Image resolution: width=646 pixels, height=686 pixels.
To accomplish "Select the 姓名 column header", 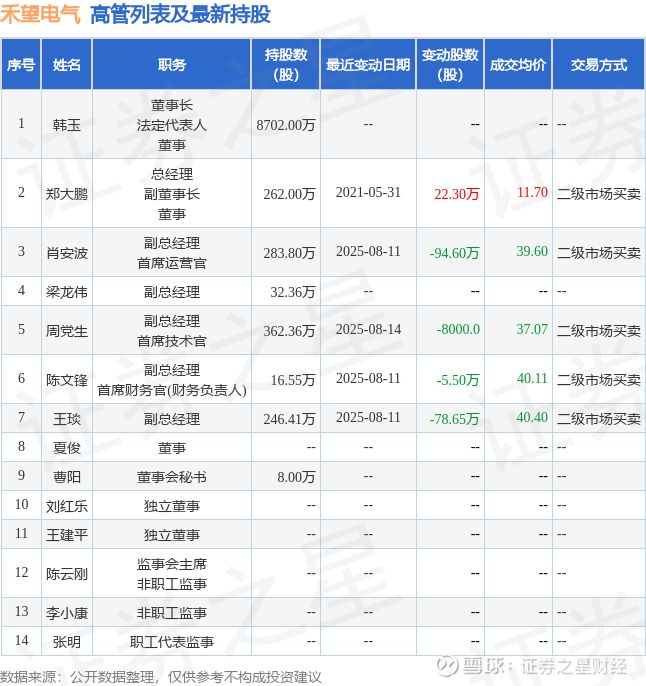I will [x=66, y=65].
